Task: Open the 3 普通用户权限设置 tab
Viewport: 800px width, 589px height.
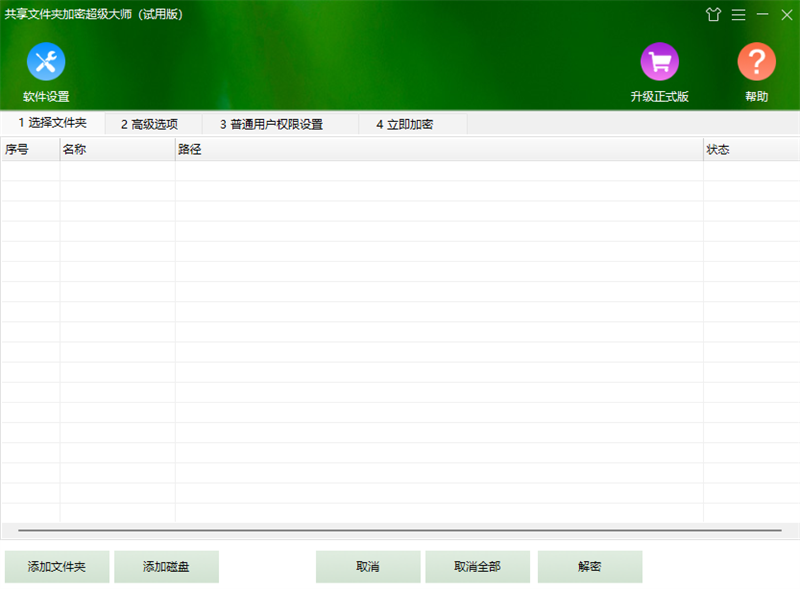Action: point(280,124)
